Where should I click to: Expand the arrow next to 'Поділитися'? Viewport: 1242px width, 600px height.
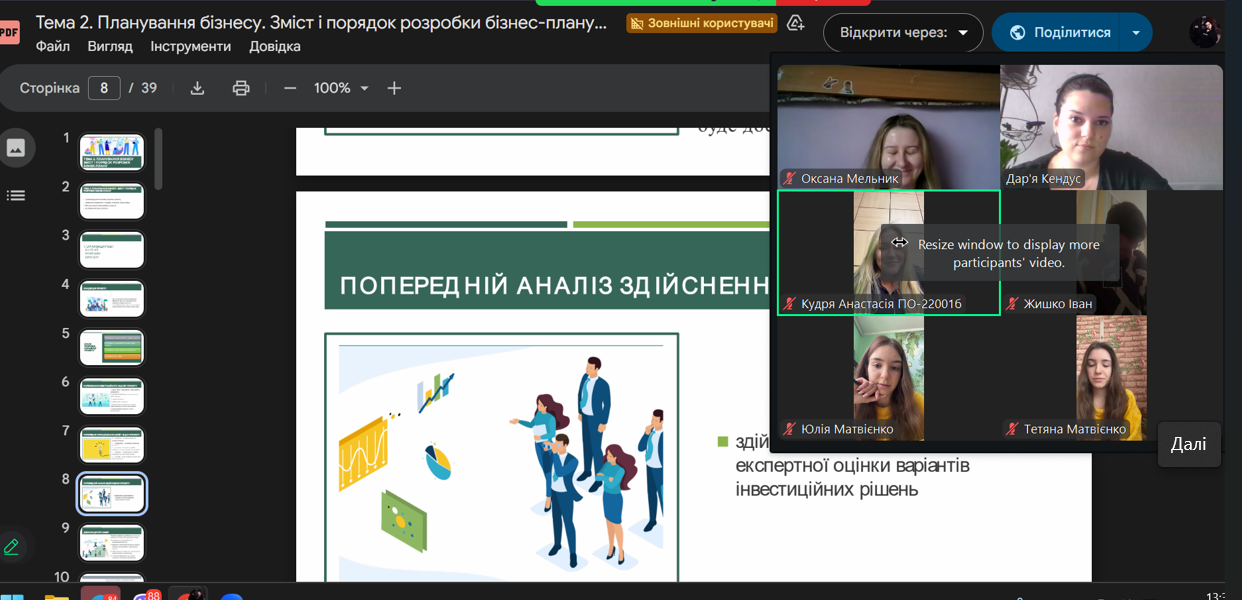click(x=1136, y=32)
